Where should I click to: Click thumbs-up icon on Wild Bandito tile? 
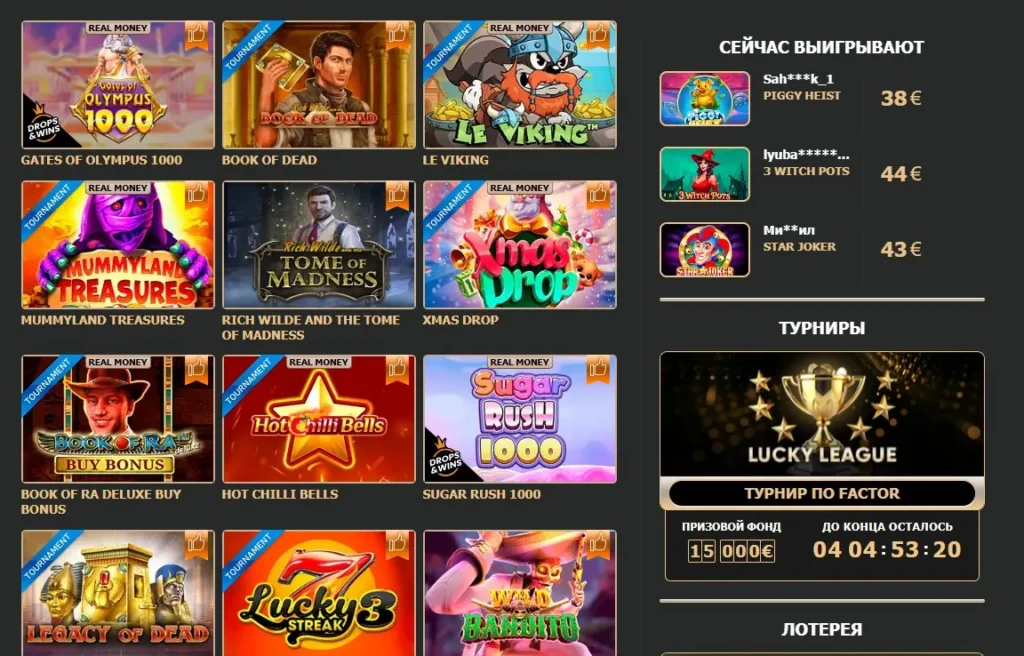[x=598, y=544]
